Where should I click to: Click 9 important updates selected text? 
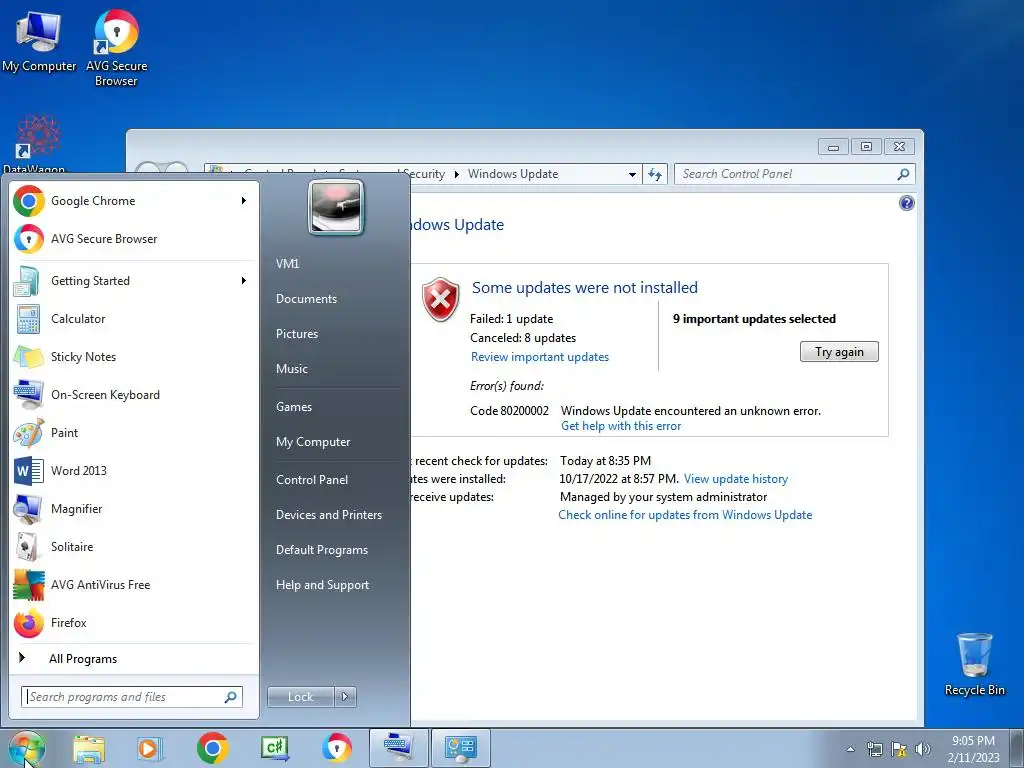[754, 319]
